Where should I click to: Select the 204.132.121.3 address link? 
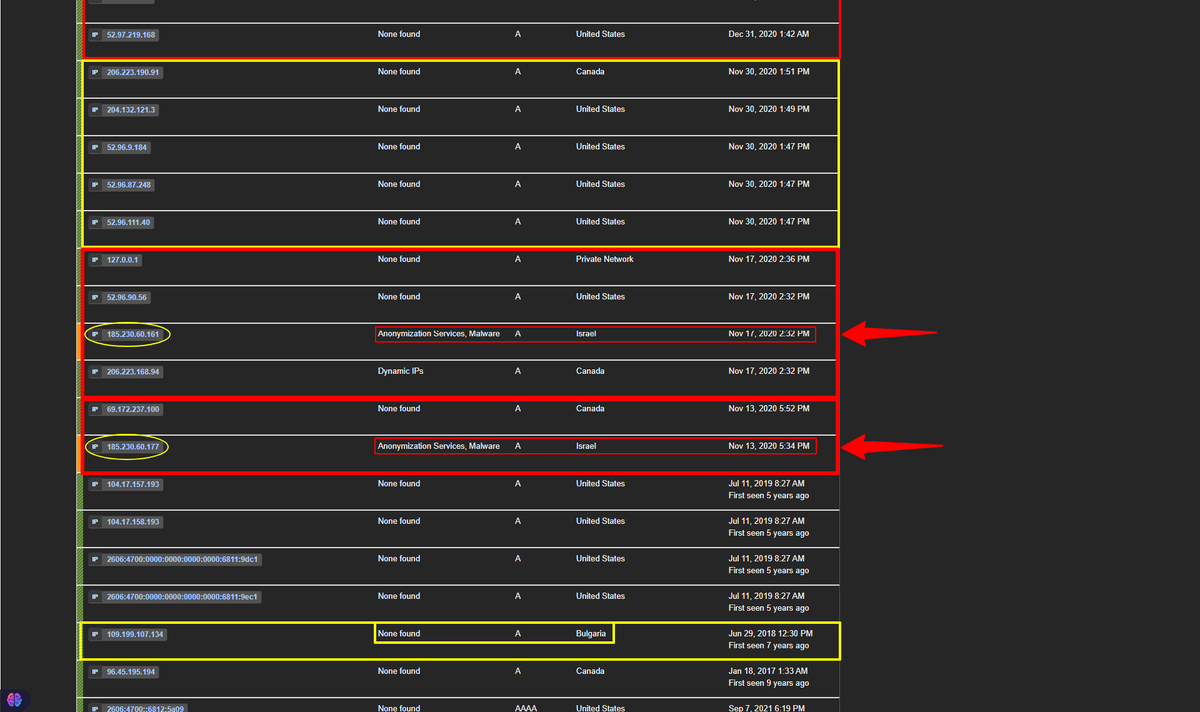point(130,110)
